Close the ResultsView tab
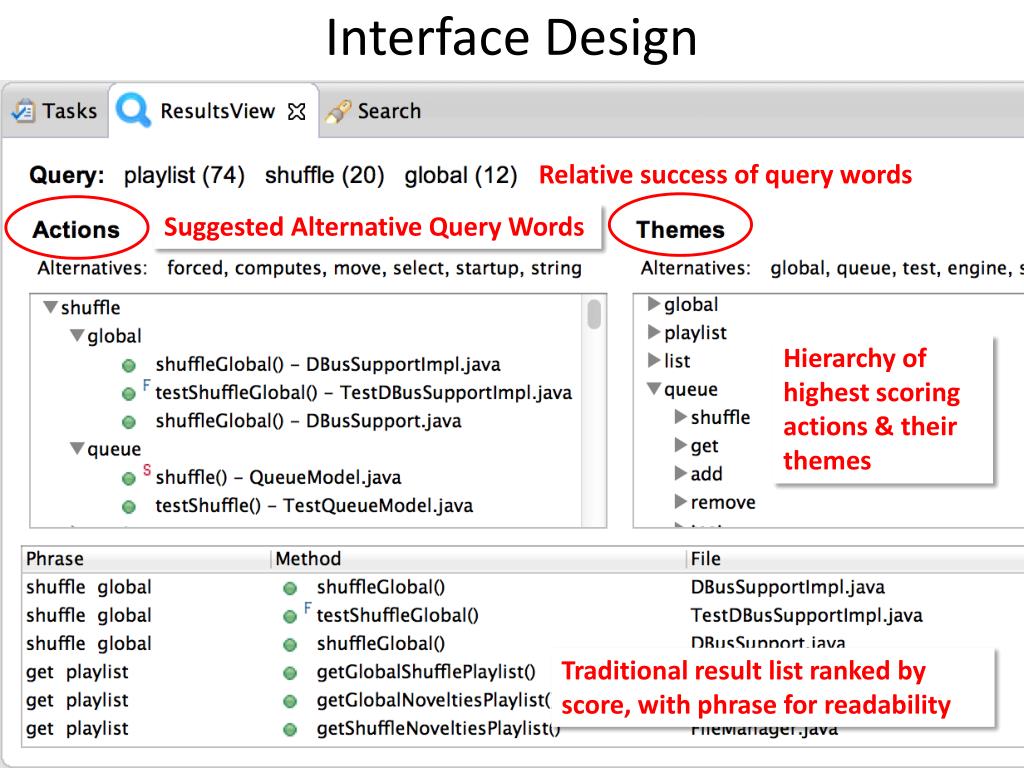The height and width of the screenshot is (768, 1024). [x=296, y=112]
